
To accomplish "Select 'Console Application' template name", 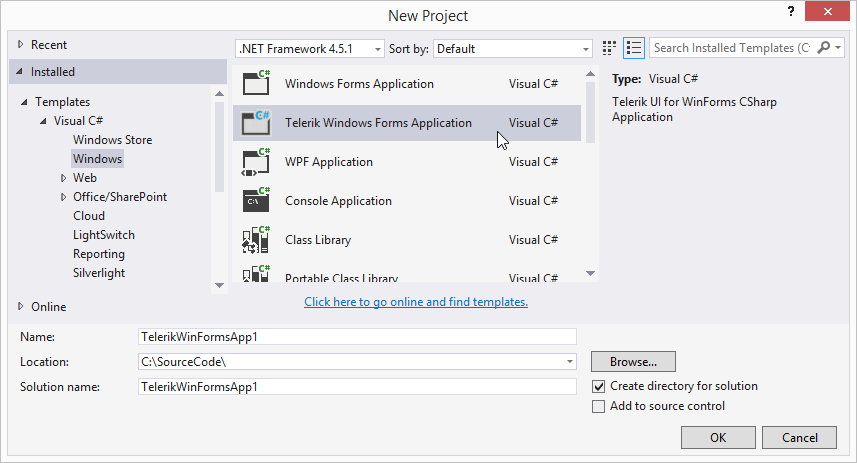I will click(338, 201).
